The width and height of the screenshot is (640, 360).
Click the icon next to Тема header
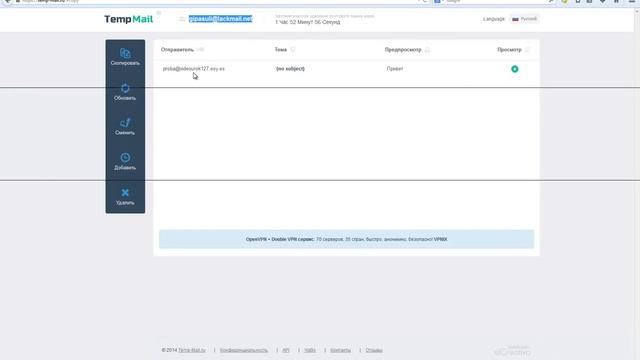[293, 50]
